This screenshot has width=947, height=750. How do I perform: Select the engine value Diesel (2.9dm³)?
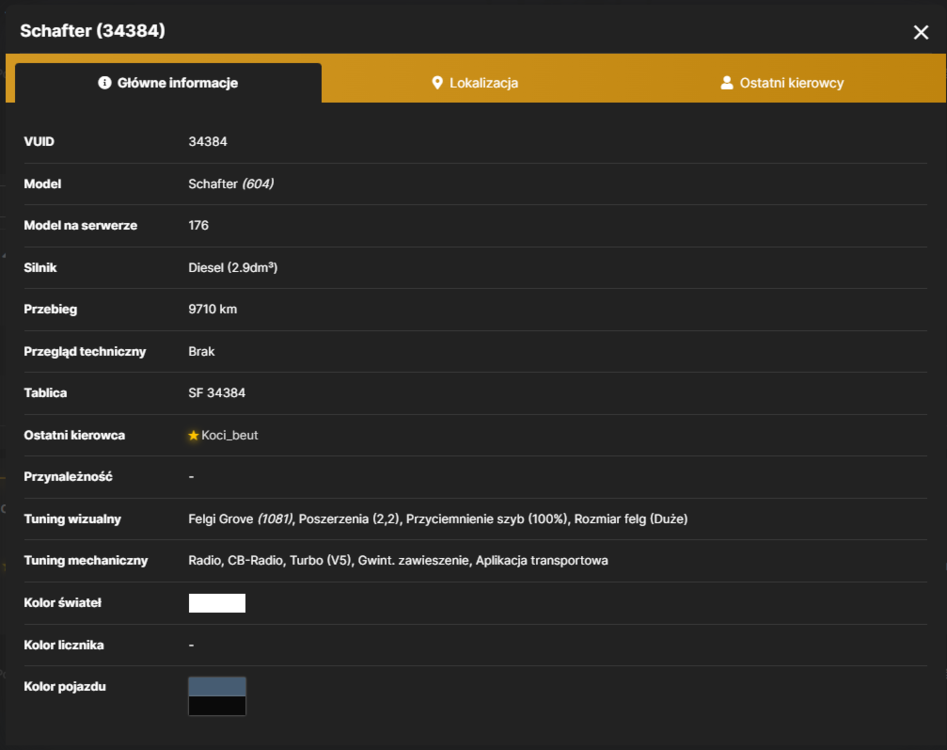click(233, 268)
